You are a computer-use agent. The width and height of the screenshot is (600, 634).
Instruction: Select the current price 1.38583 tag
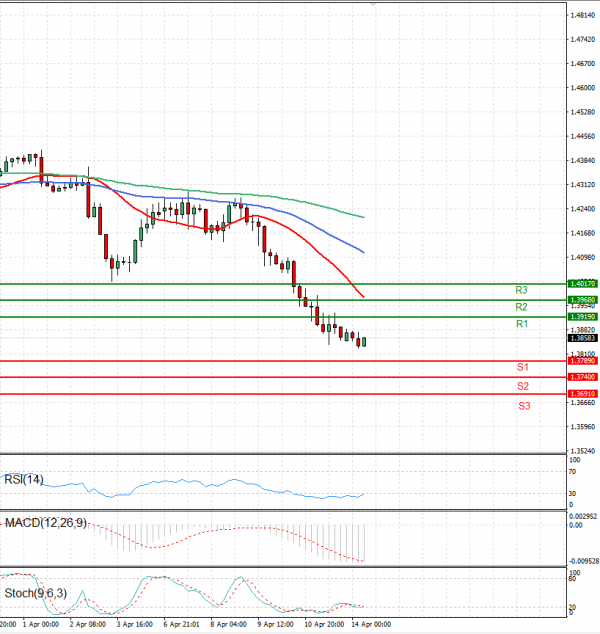[x=582, y=338]
